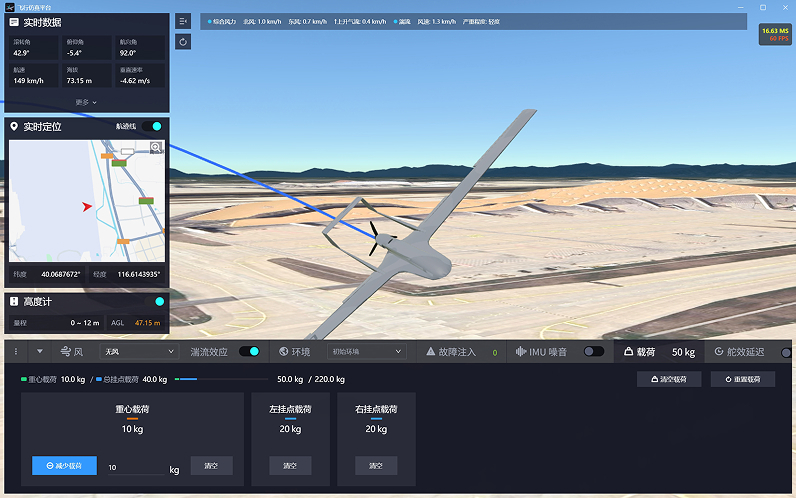
Task: Open the 故障注入 fault injection tab
Action: click(451, 351)
